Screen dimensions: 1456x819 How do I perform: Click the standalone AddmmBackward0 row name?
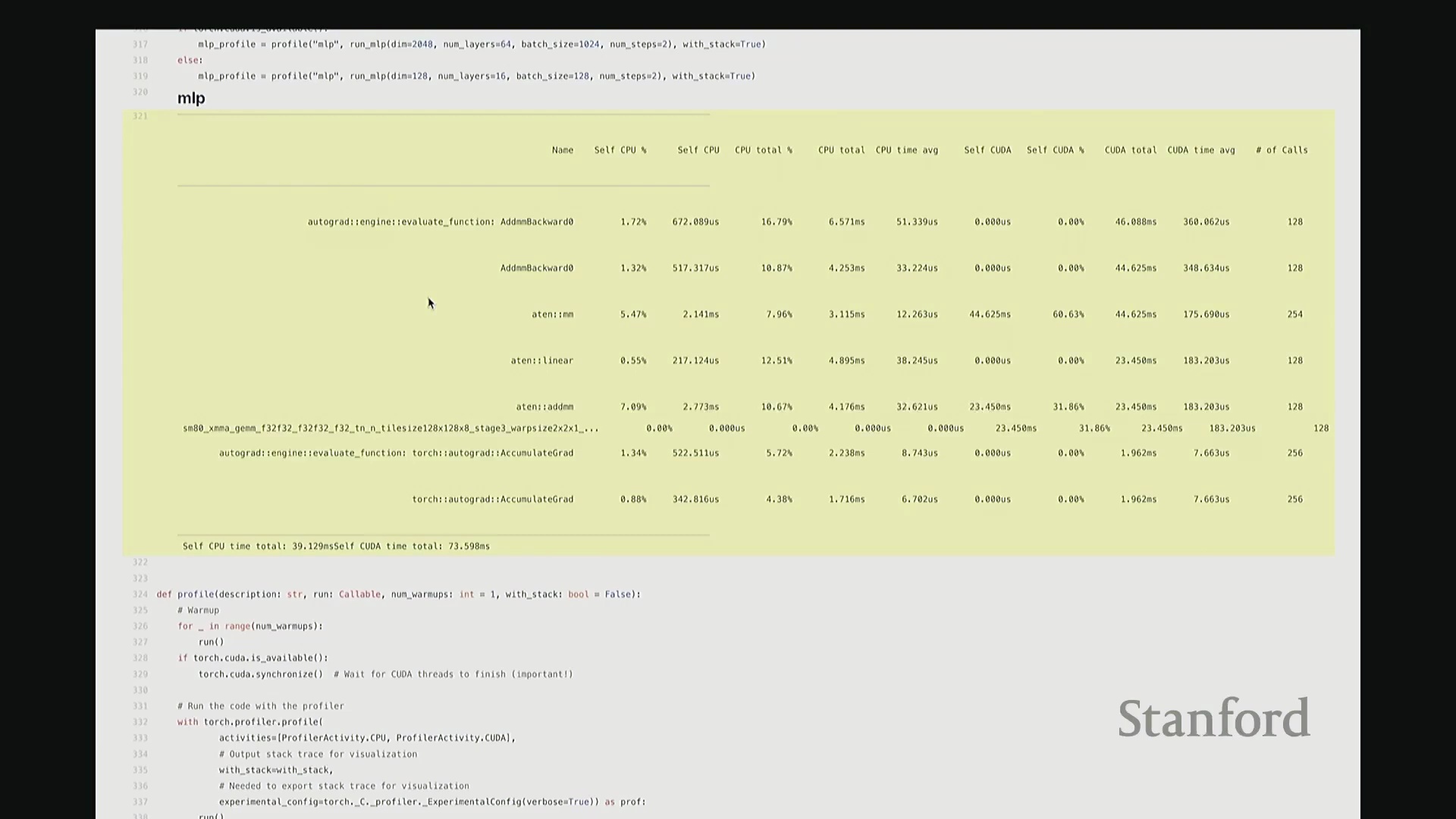coord(536,268)
